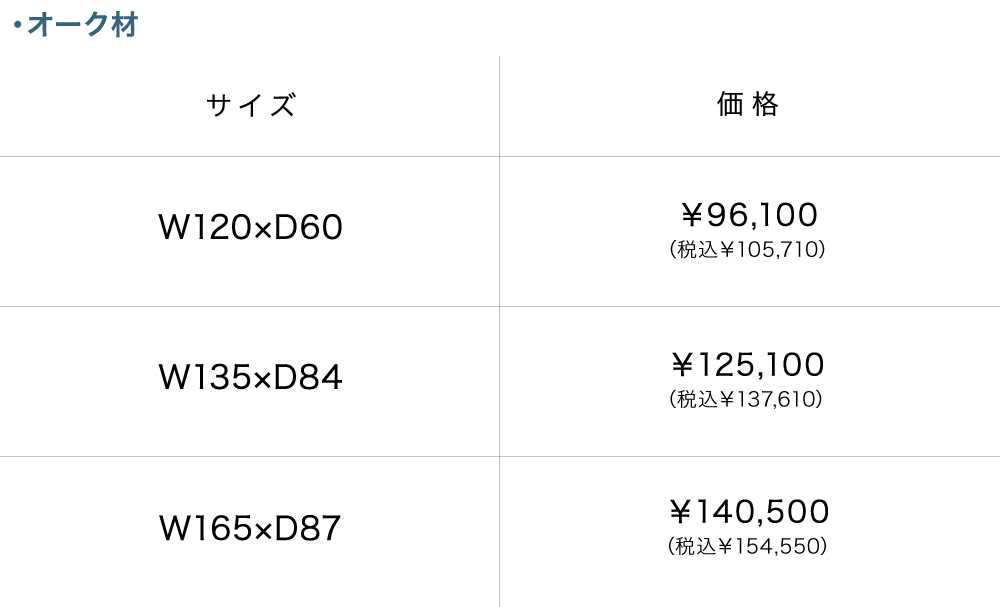
Task: Click the tax-included price ¥154,550
Action: tap(746, 546)
